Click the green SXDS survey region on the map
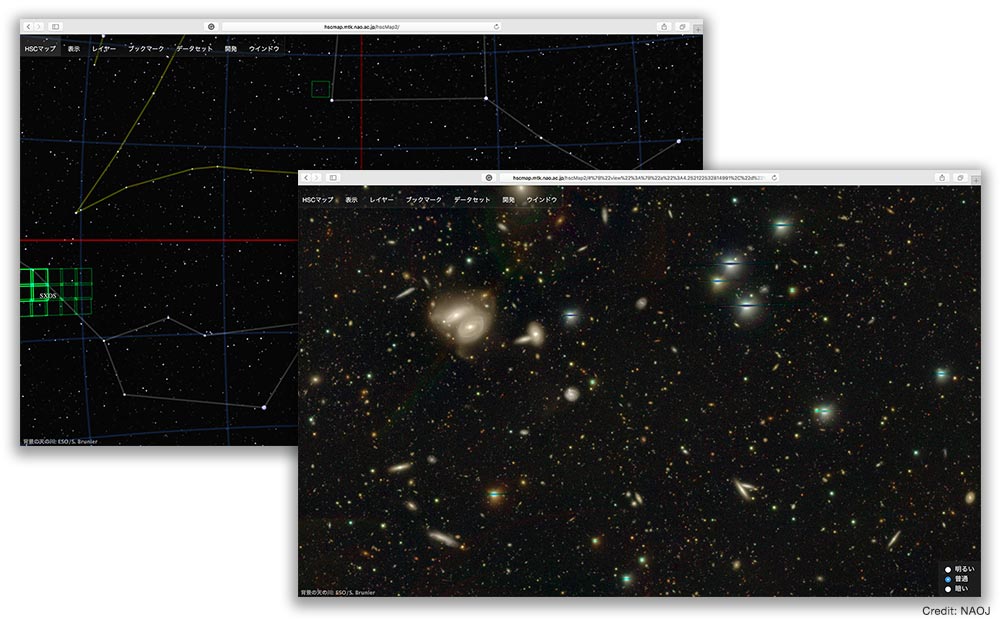The image size is (1000, 620). coord(47,296)
